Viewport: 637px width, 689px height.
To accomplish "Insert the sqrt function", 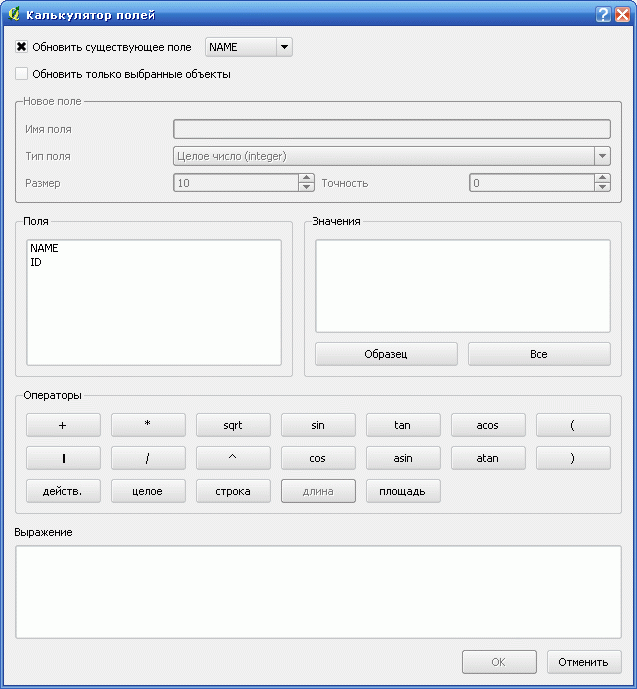I will [233, 425].
